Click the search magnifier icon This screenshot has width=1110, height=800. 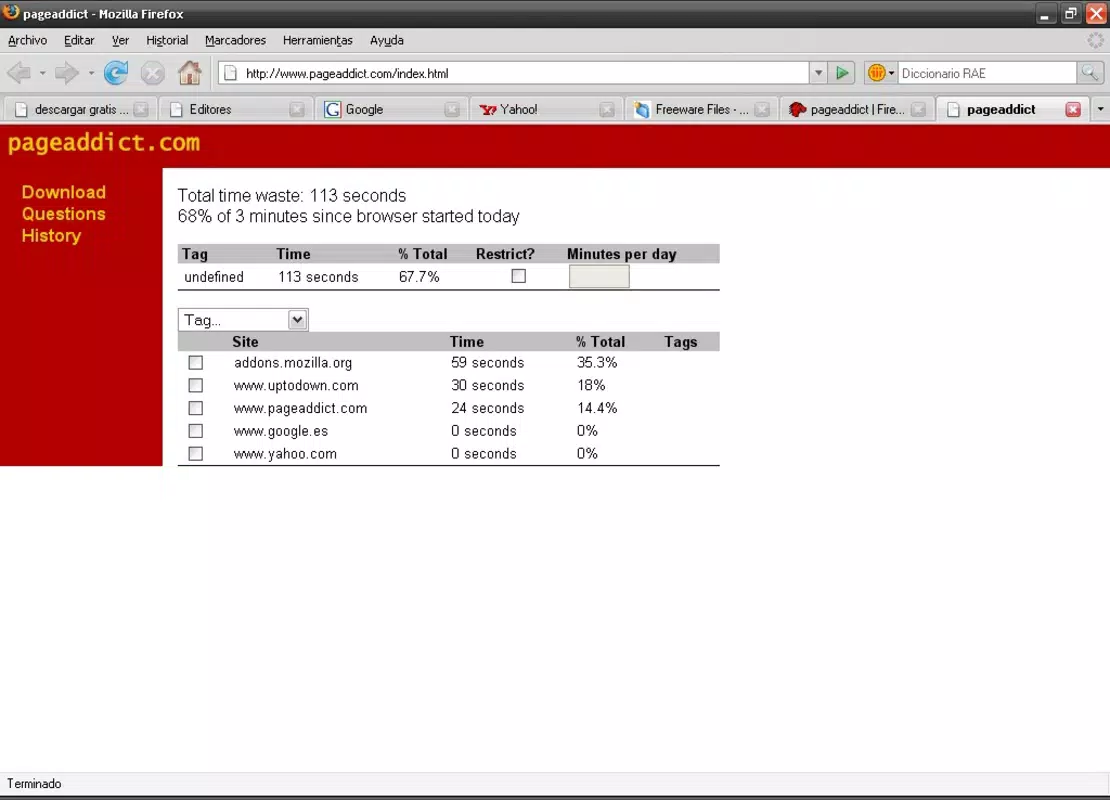[x=1089, y=73]
